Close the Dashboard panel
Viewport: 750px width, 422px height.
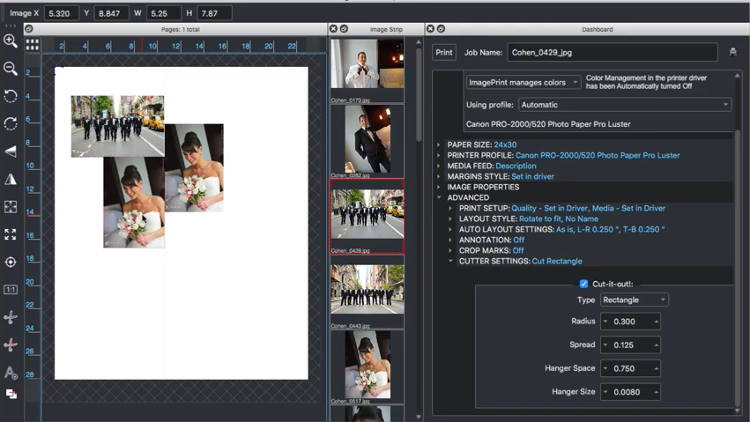click(430, 29)
